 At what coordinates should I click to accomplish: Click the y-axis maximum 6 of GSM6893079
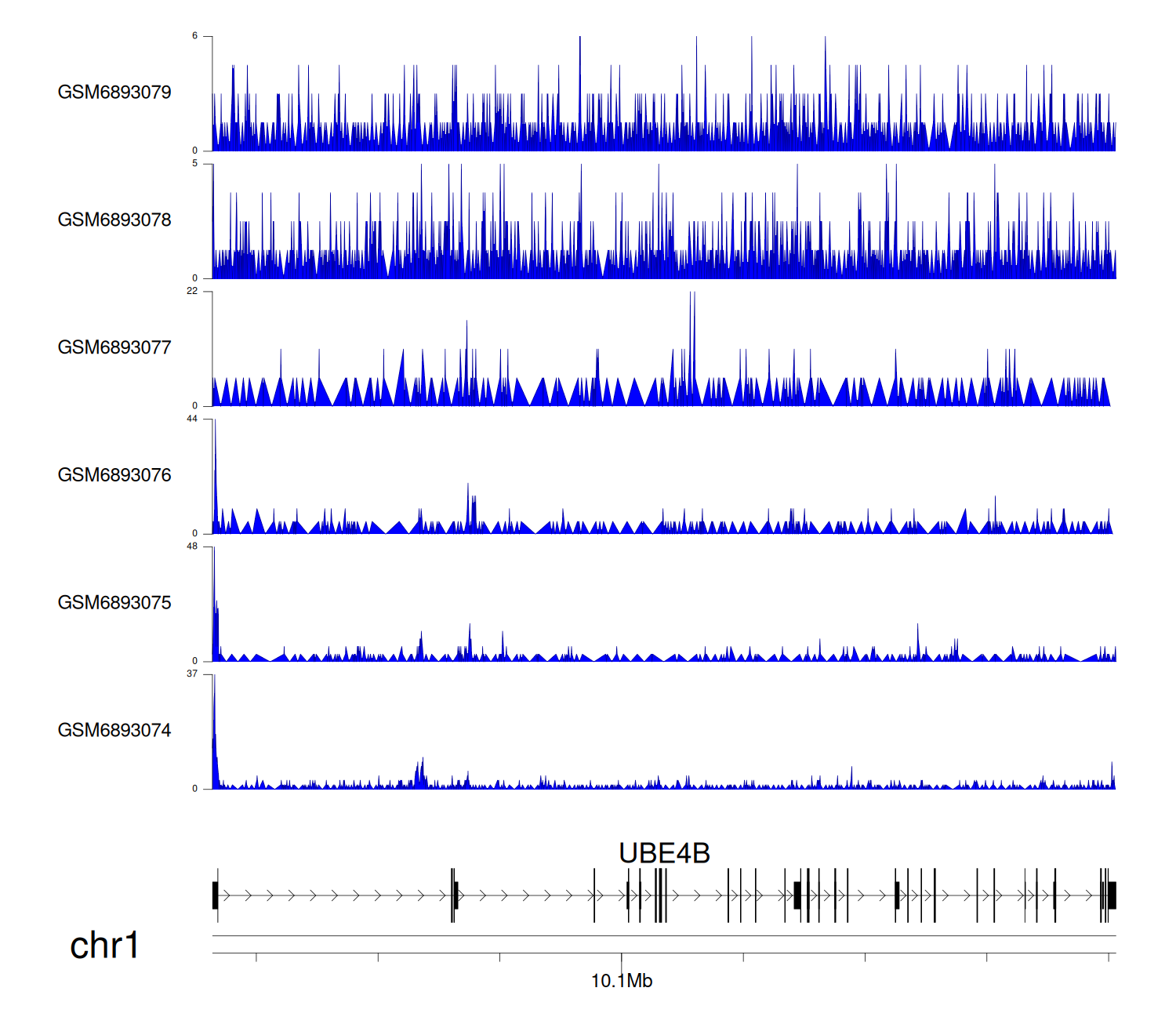click(195, 36)
